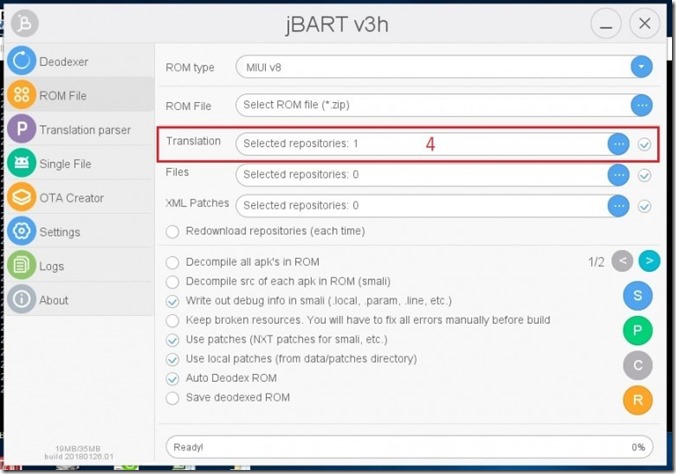
Task: Open Logs document icon
Action: [x=22, y=265]
